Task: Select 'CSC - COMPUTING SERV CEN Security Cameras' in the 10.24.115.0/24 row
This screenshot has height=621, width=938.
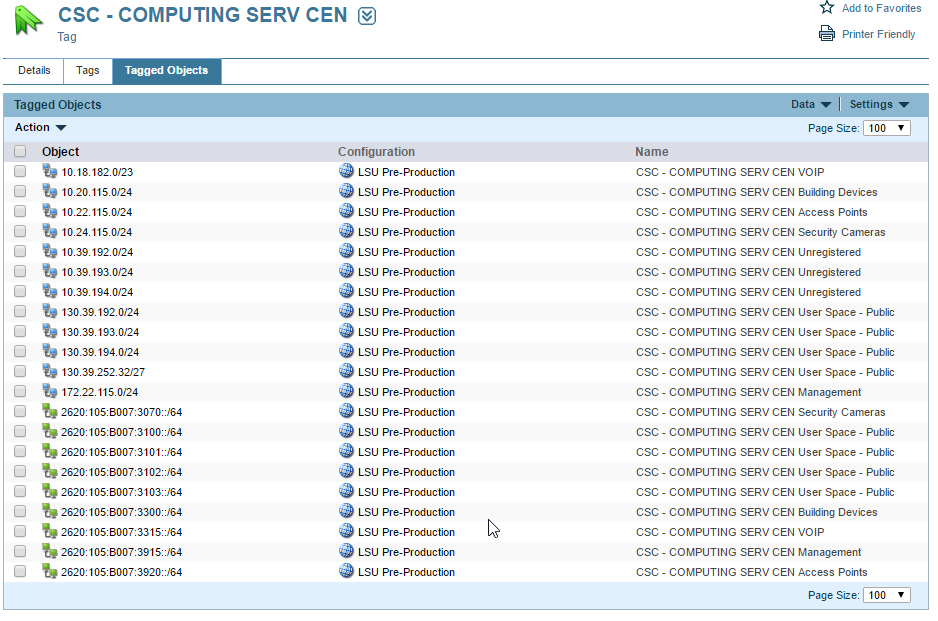Action: 760,232
